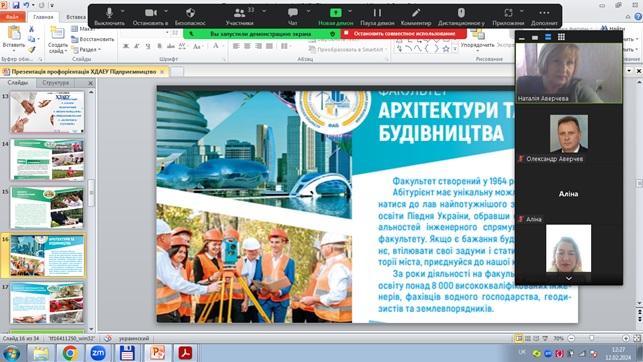Select slide 14 thumbnail
643x362 pixels.
pyautogui.click(x=47, y=160)
